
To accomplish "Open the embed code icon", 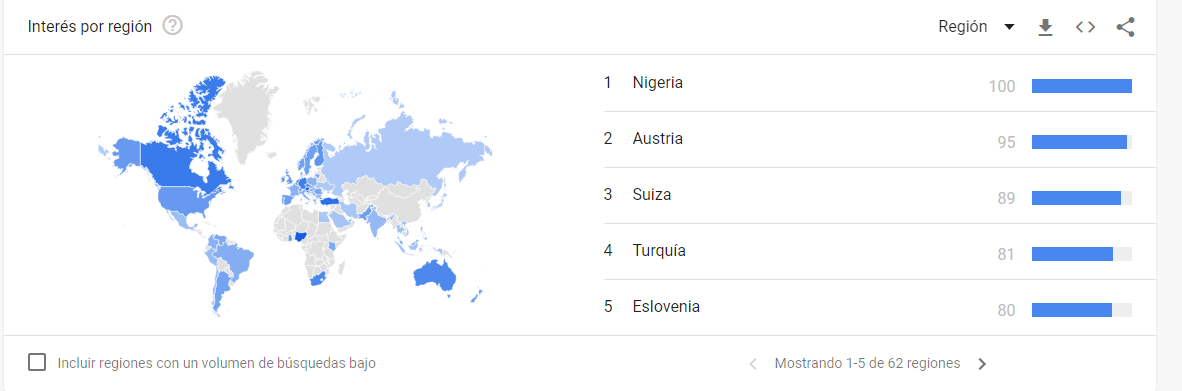I will click(1085, 27).
